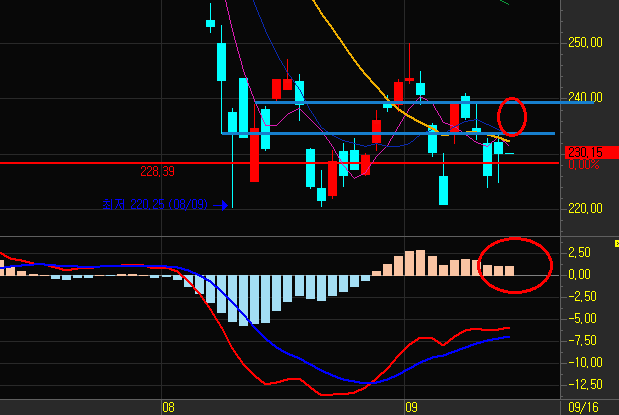The image size is (619, 415).
Task: Click the -12.50 oscillator axis label
Action: 584,384
